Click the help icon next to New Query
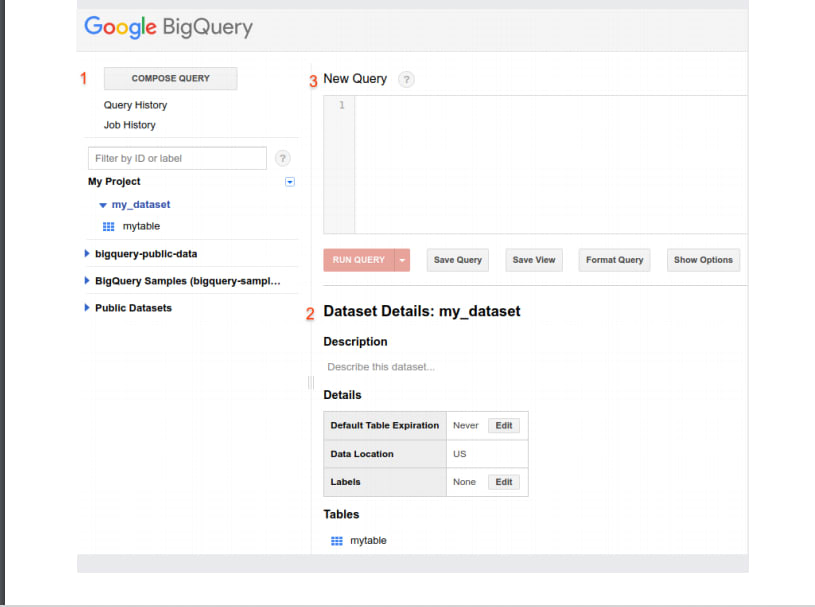 [406, 80]
